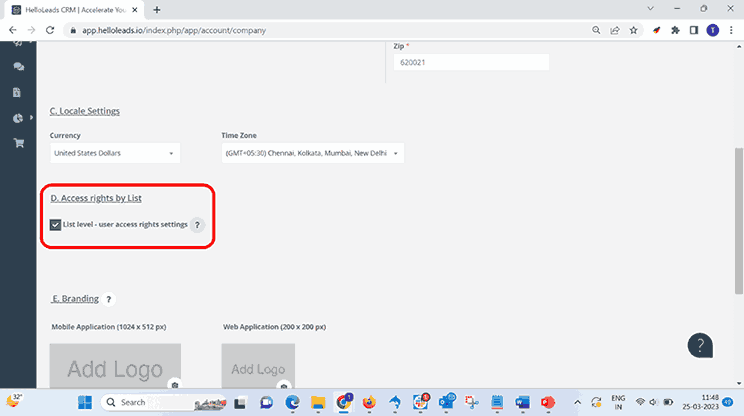
Task: Open a new browser tab
Action: pos(157,9)
